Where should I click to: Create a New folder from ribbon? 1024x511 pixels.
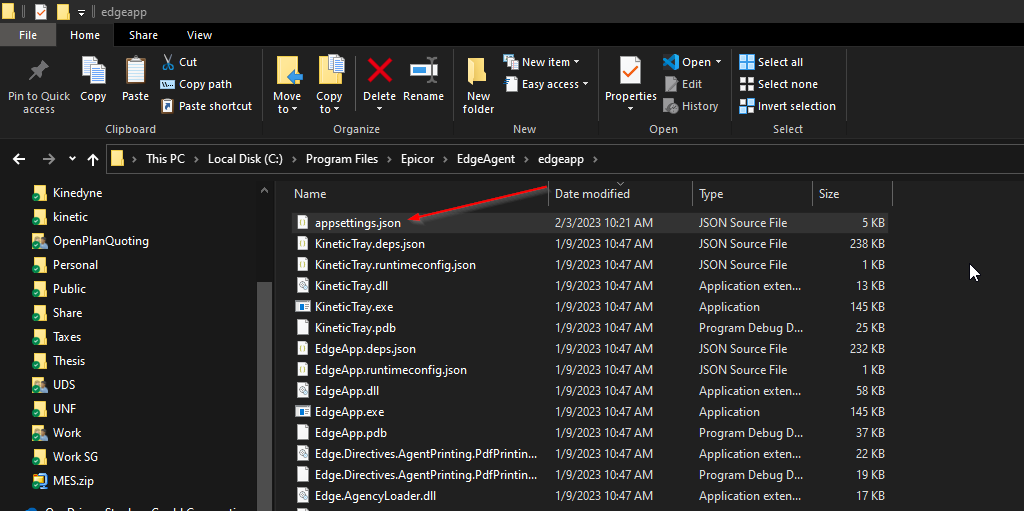pyautogui.click(x=478, y=72)
